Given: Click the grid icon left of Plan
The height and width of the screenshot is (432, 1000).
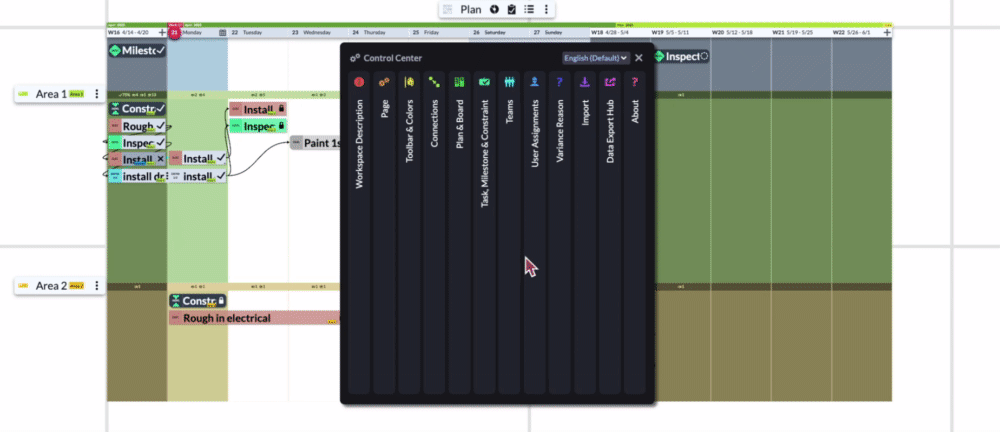Looking at the screenshot, I should pos(448,10).
